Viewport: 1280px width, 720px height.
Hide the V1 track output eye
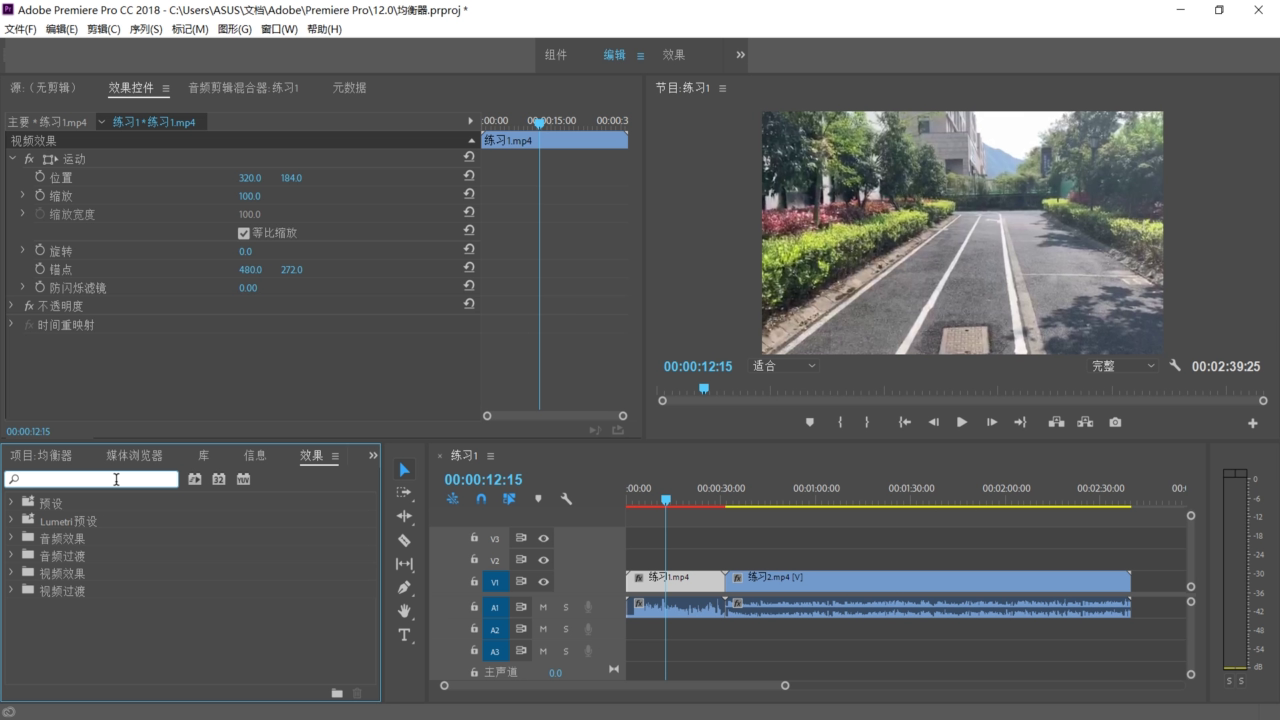(x=543, y=582)
